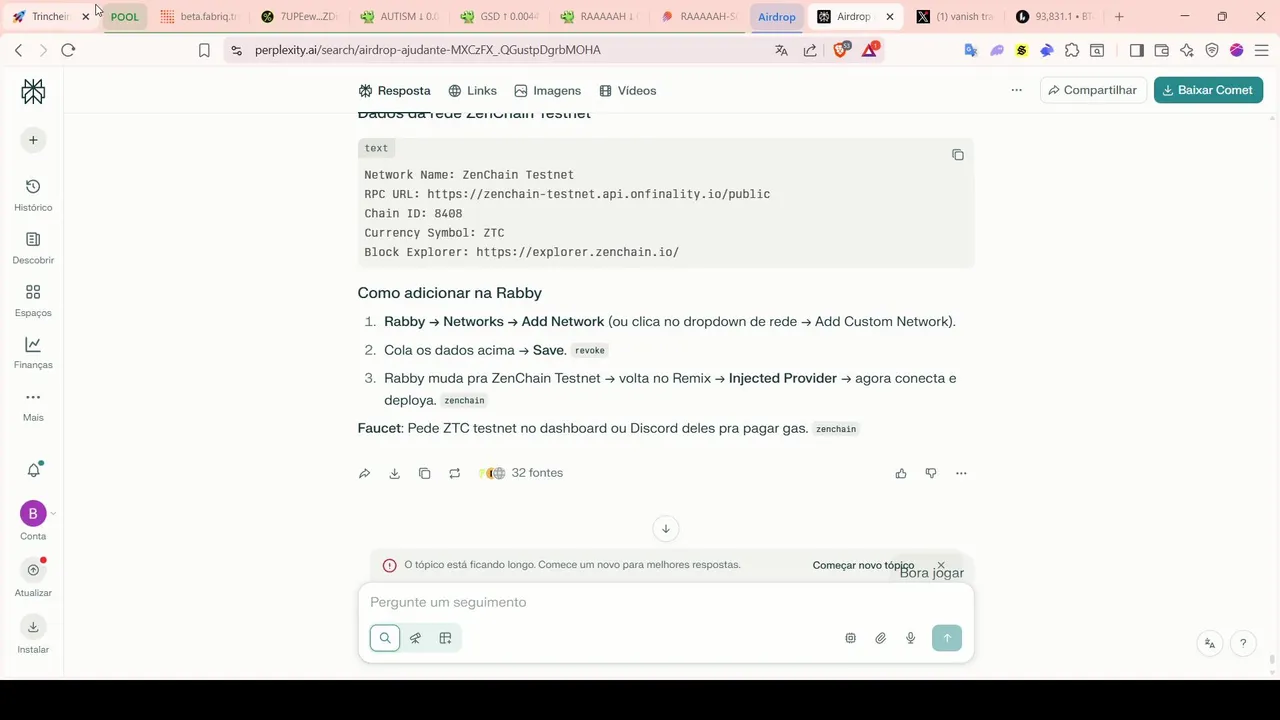
Task: Open the extensions puzzle icon
Action: (x=1072, y=50)
